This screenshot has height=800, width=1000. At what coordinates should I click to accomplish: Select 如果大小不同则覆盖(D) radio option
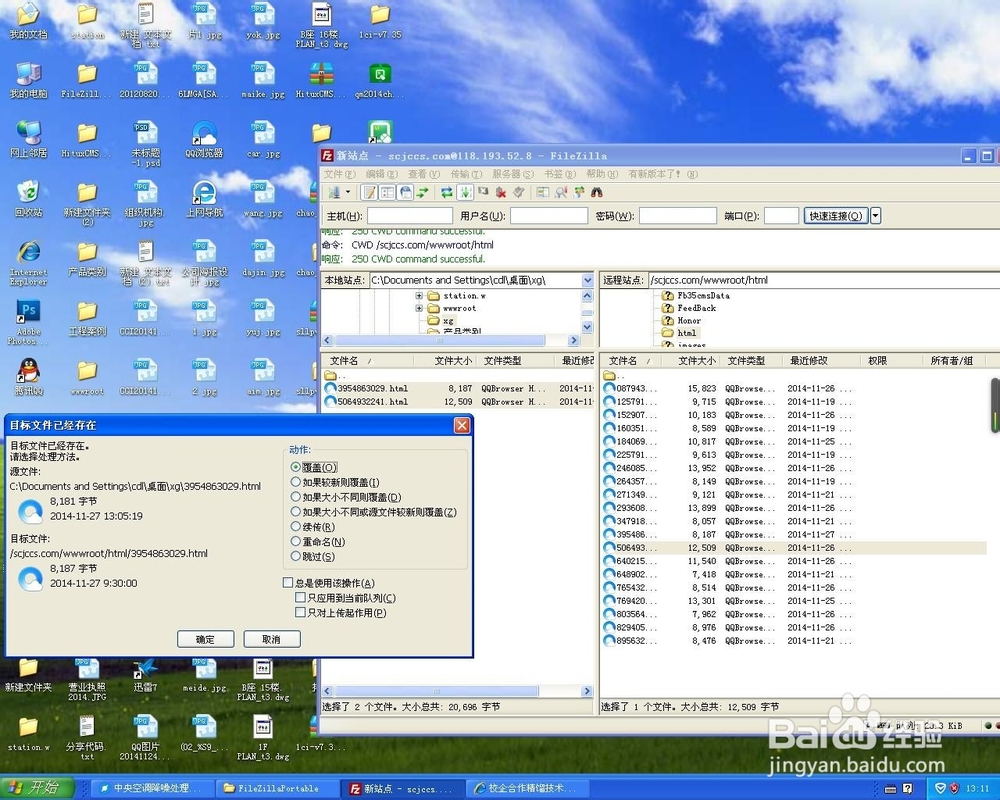point(295,496)
